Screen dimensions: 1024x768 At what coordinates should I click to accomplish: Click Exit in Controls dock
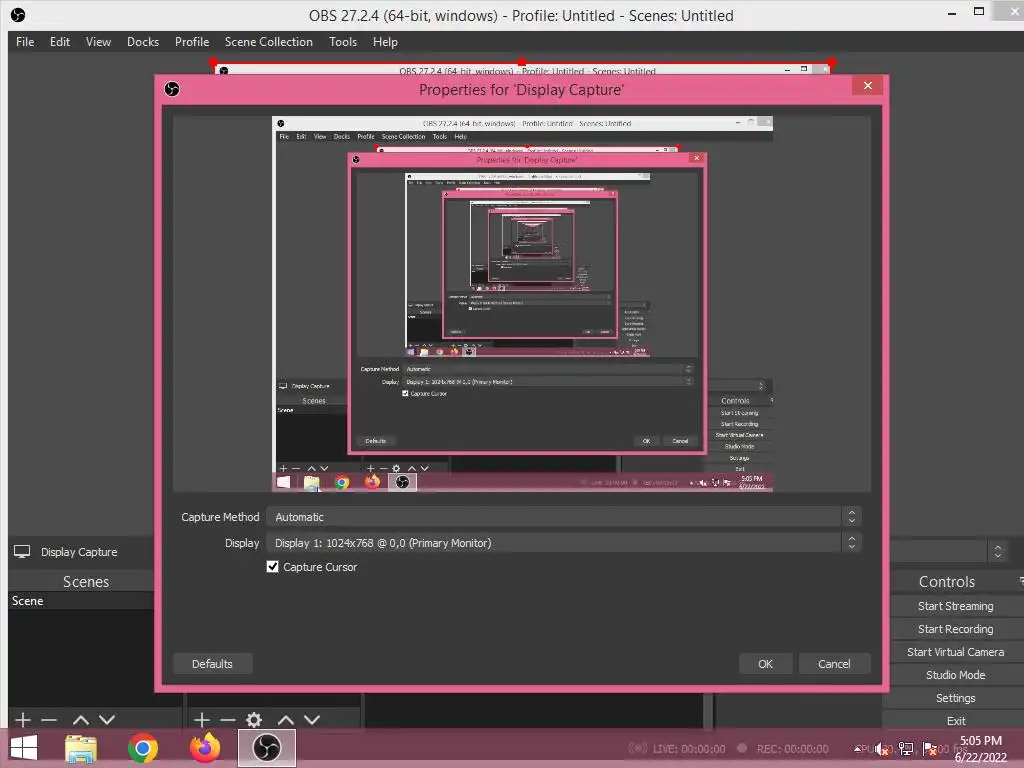[955, 720]
